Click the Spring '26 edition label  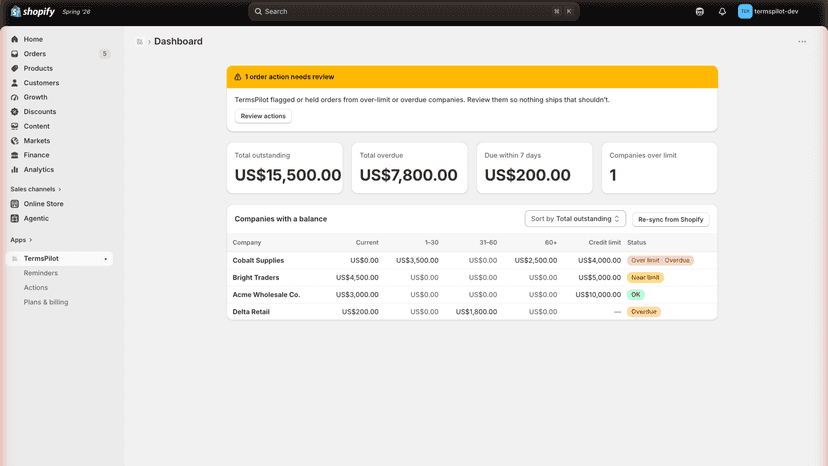[76, 12]
